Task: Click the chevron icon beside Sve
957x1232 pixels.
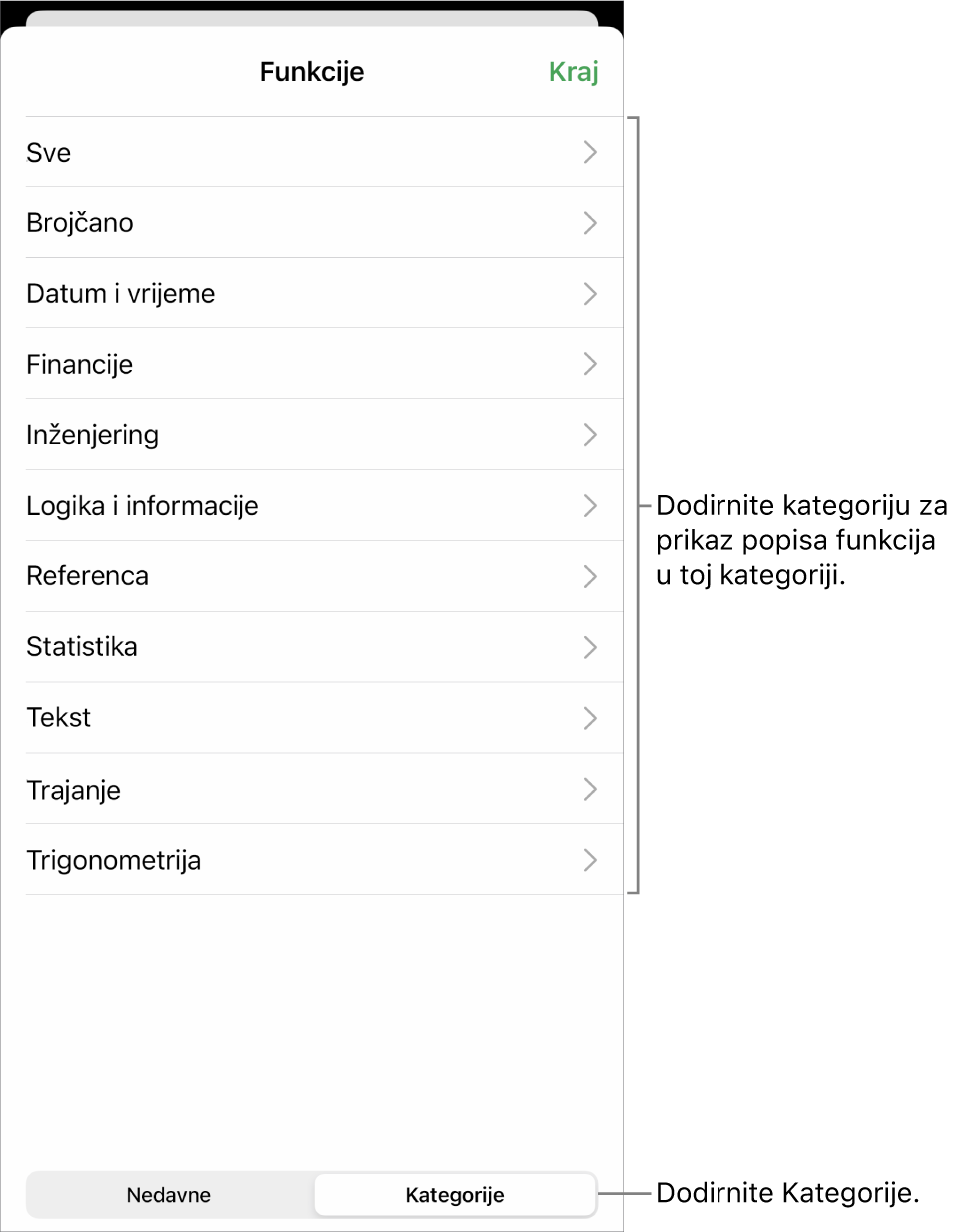Action: click(x=590, y=152)
